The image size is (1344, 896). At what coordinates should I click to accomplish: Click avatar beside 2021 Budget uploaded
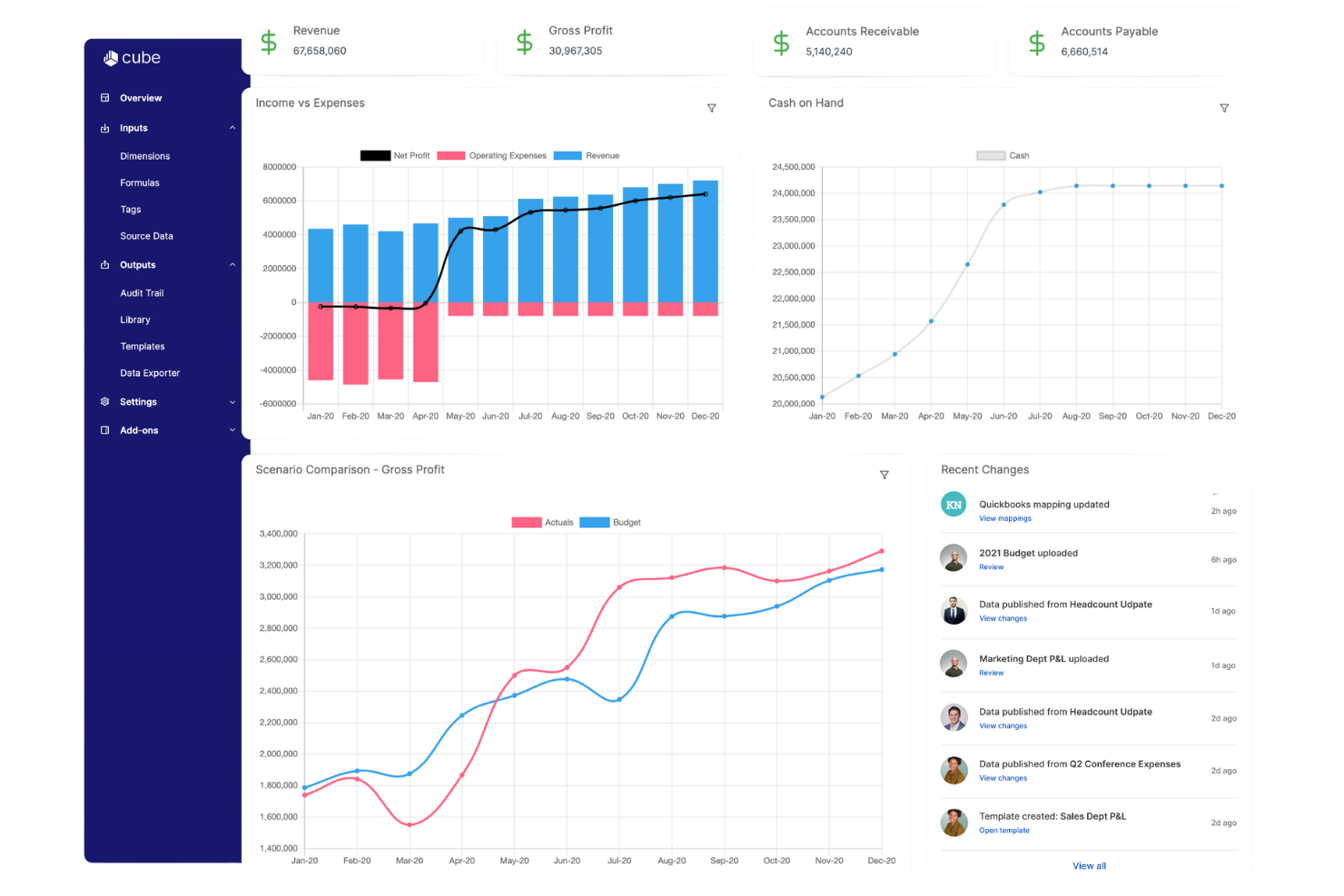tap(954, 557)
